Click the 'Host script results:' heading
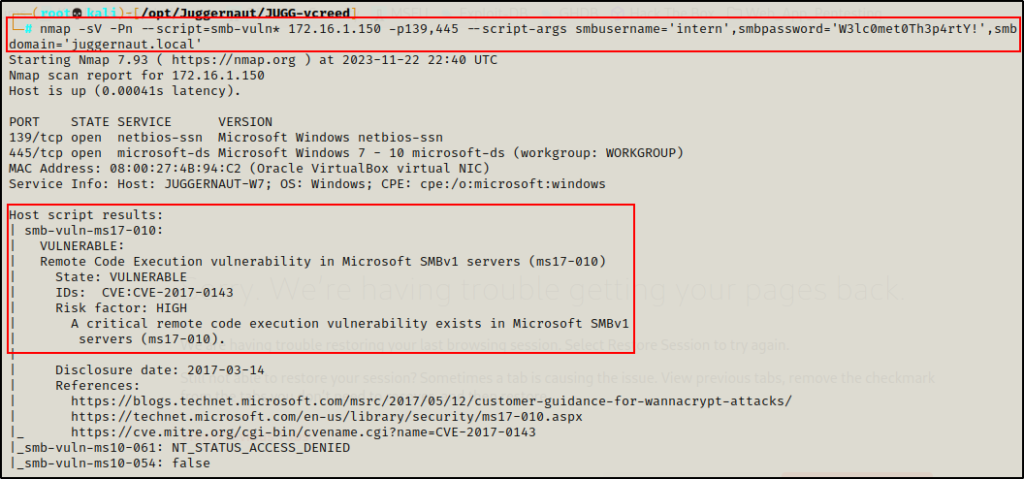Screen dimensions: 1024x479 [85, 215]
